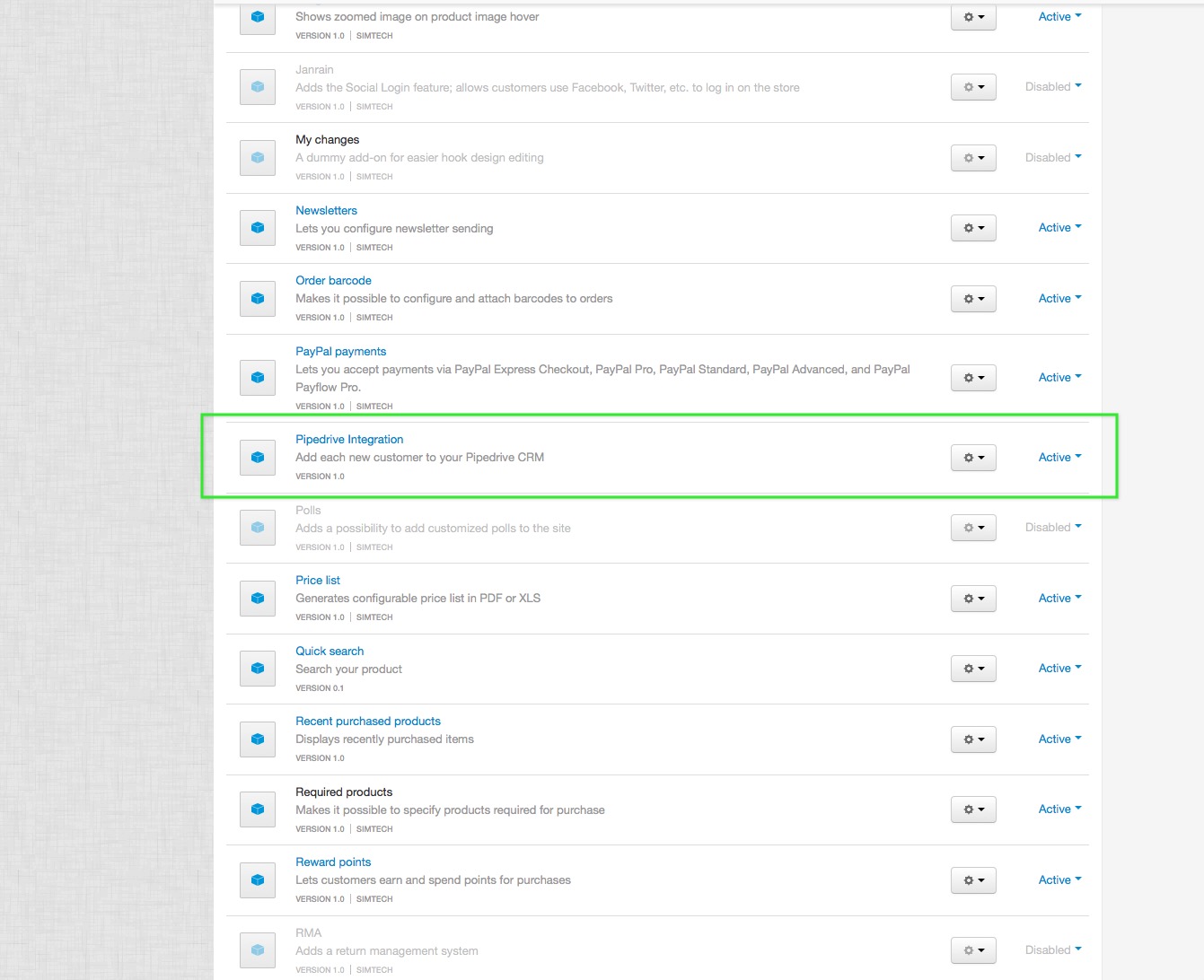1204x980 pixels.
Task: Click 'Displays recently purchased items' text
Action: click(x=384, y=739)
